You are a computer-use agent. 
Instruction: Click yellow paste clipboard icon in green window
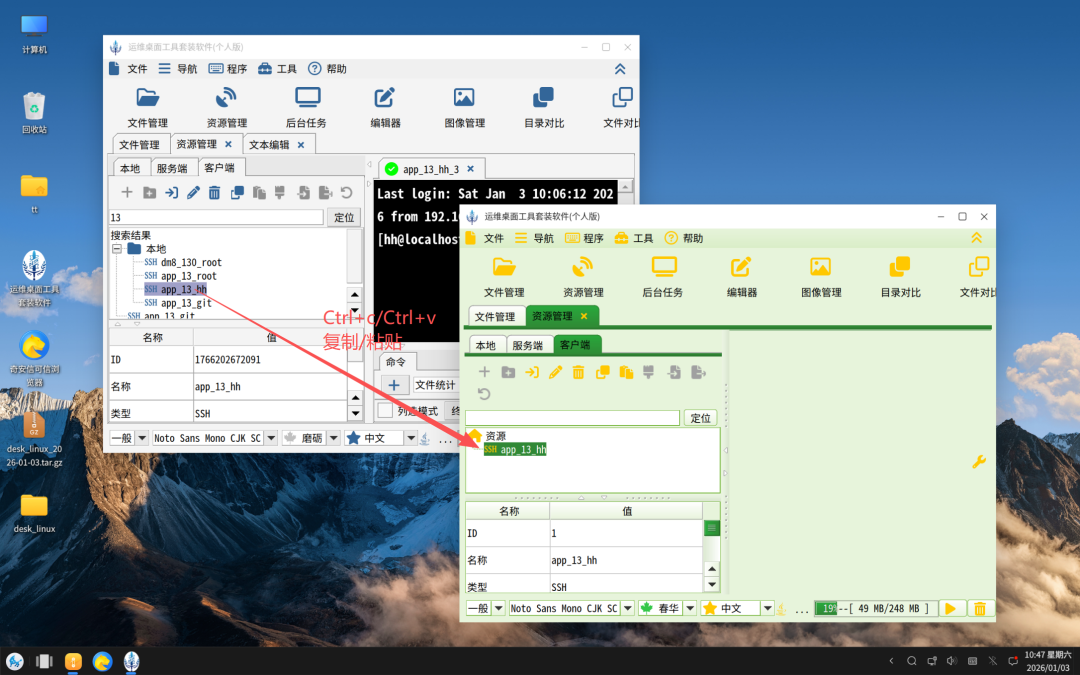click(626, 372)
